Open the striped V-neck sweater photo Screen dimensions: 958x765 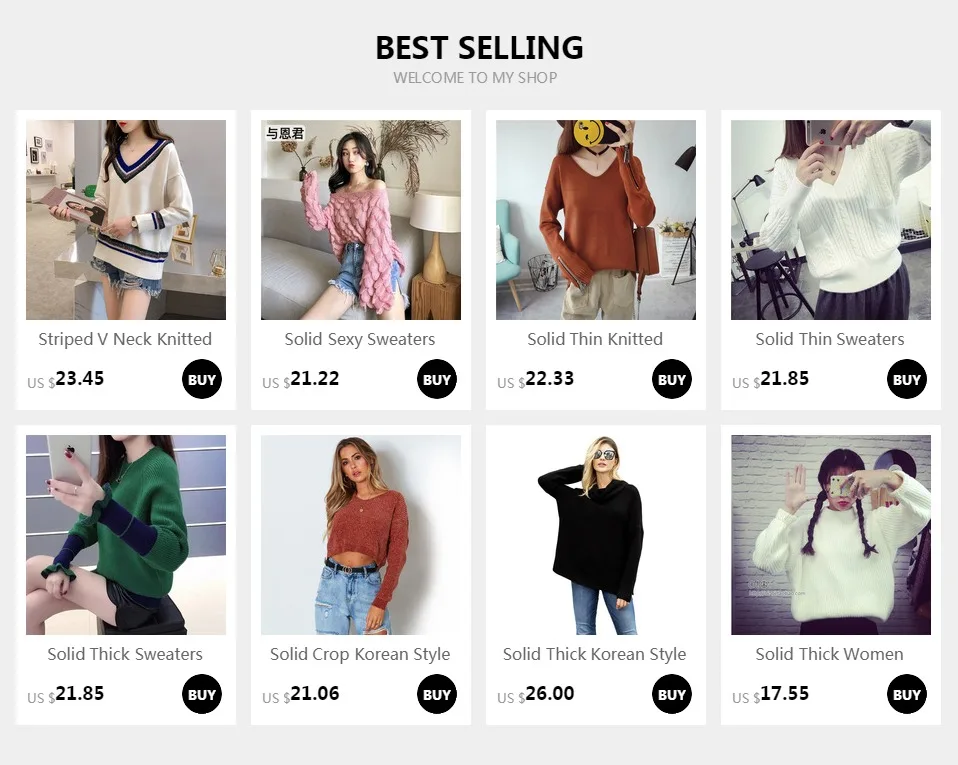tap(126, 219)
